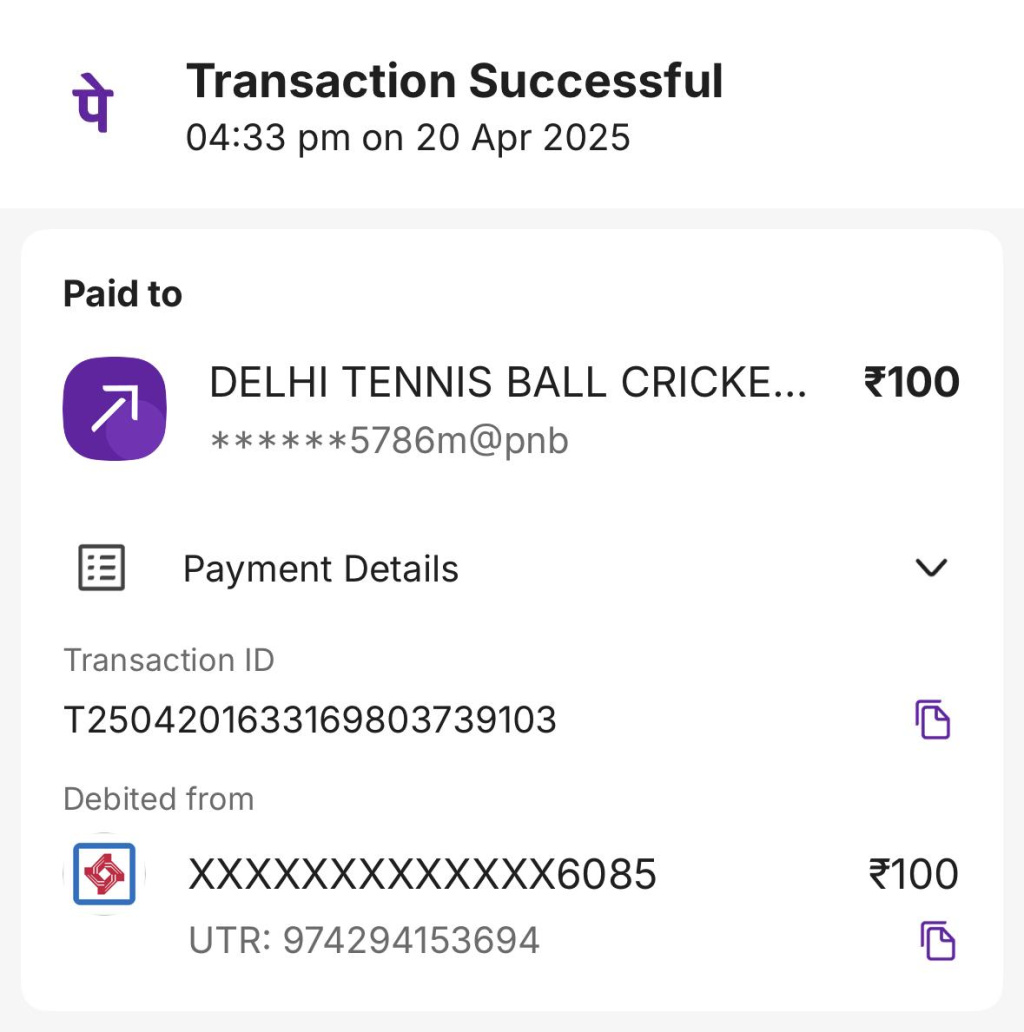This screenshot has height=1032, width=1024.
Task: Select transaction ID T2504201633169803739103
Action: click(x=310, y=720)
